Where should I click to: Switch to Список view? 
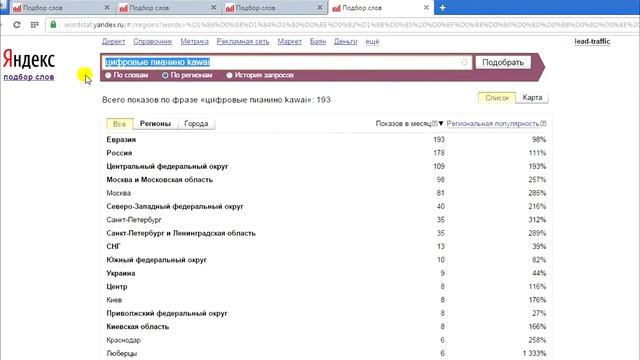pyautogui.click(x=497, y=98)
